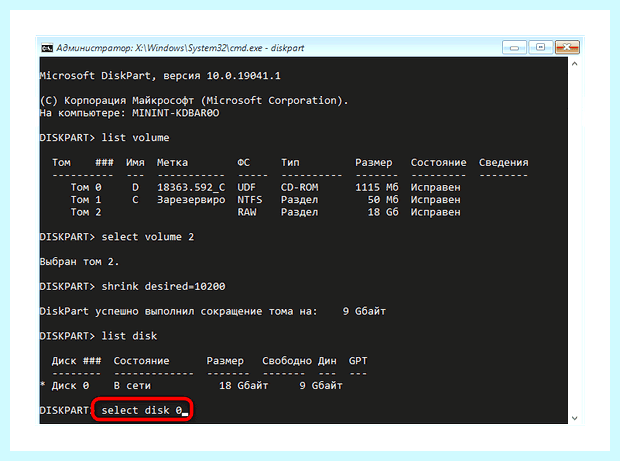Click the 'DiskPart успешно выполнил сокращение тома' message
620x461 pixels.
[179, 311]
